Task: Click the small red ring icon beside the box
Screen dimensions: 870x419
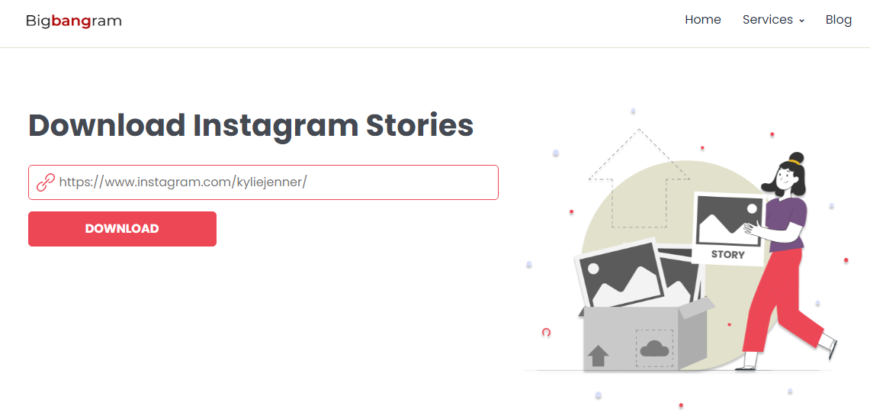Action: [x=546, y=332]
